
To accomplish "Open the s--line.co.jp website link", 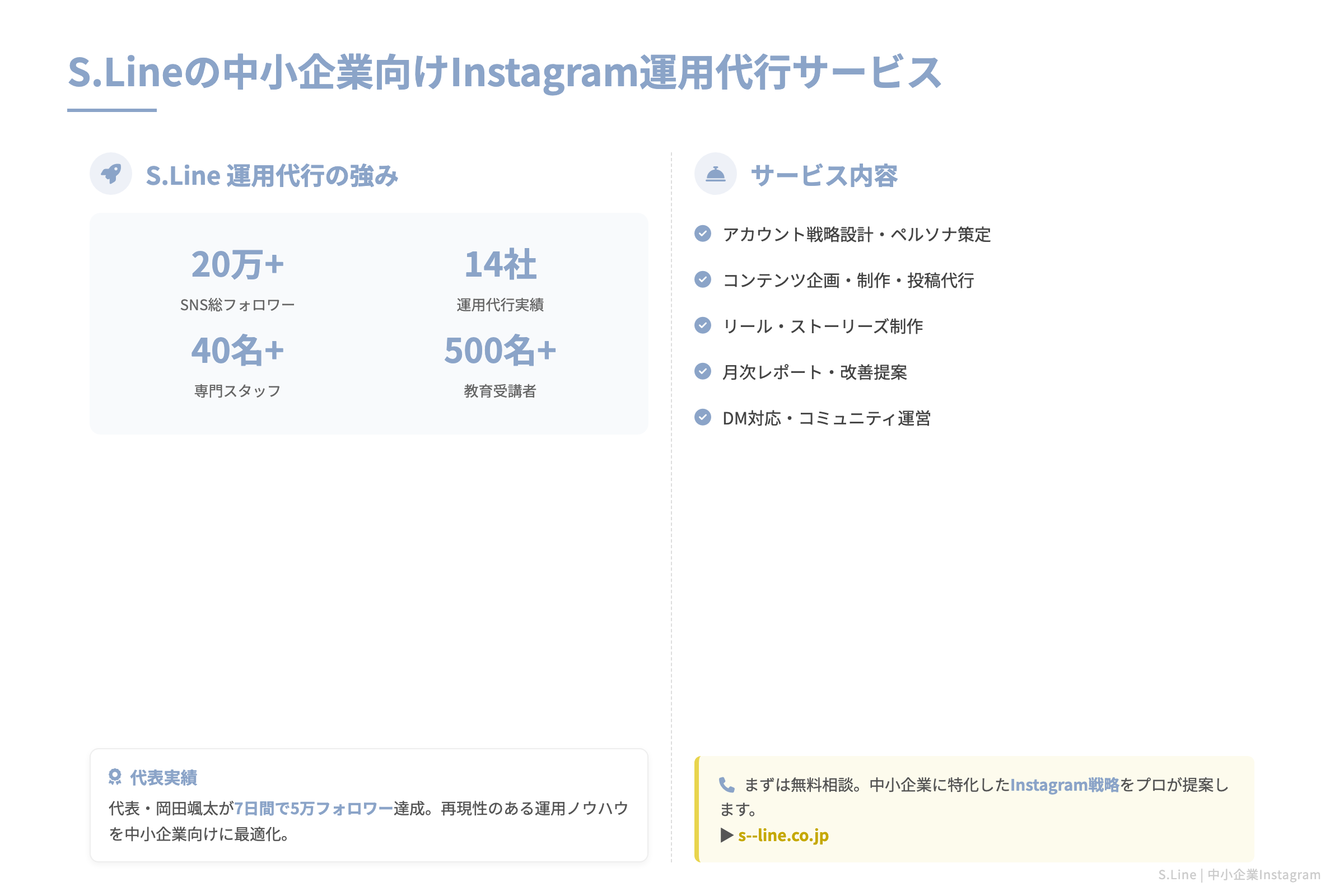I will [783, 836].
